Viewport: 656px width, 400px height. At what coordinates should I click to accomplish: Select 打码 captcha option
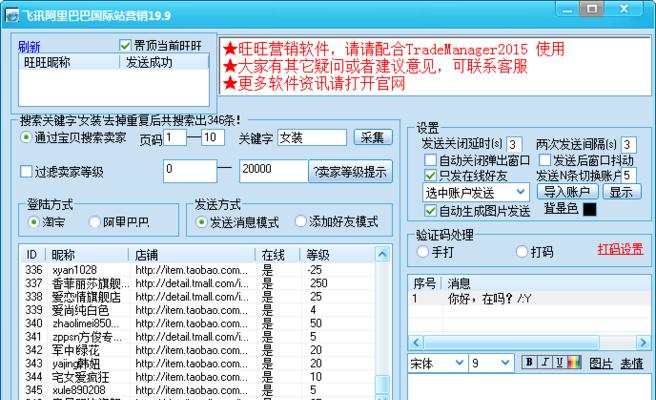click(x=521, y=251)
